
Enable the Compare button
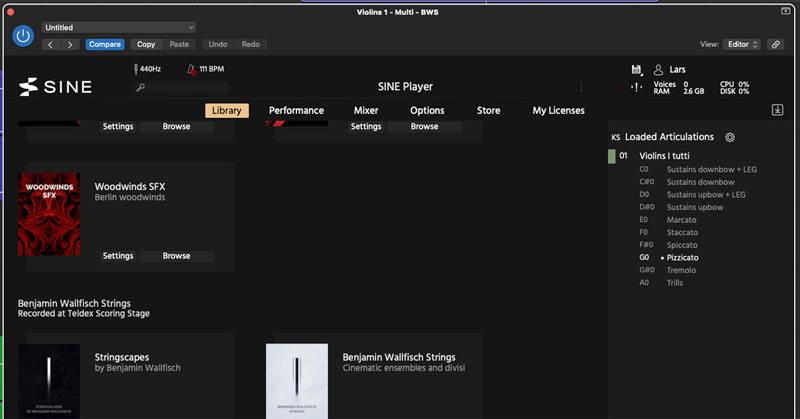pos(105,44)
